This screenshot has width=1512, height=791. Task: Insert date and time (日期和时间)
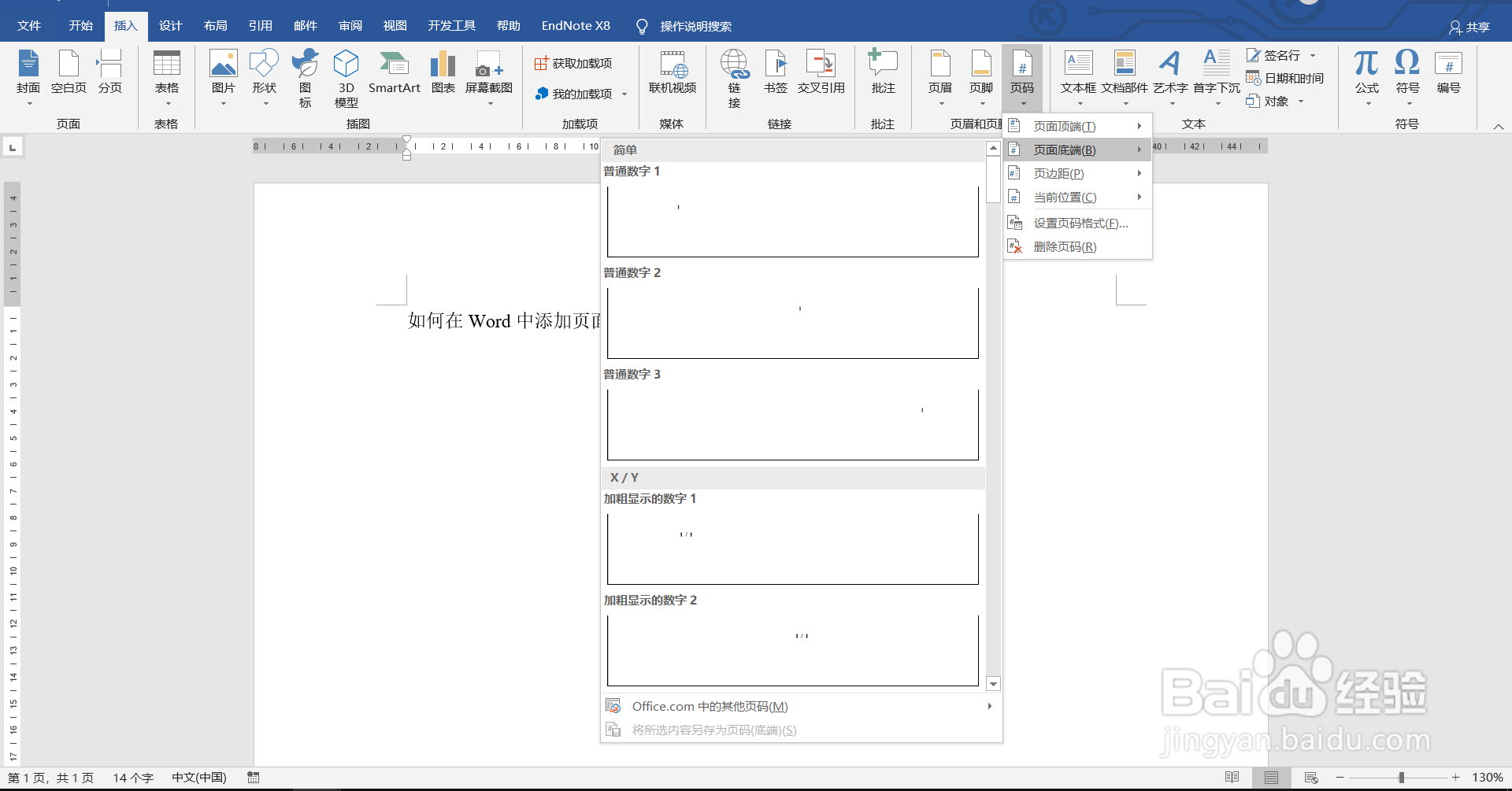pyautogui.click(x=1284, y=78)
